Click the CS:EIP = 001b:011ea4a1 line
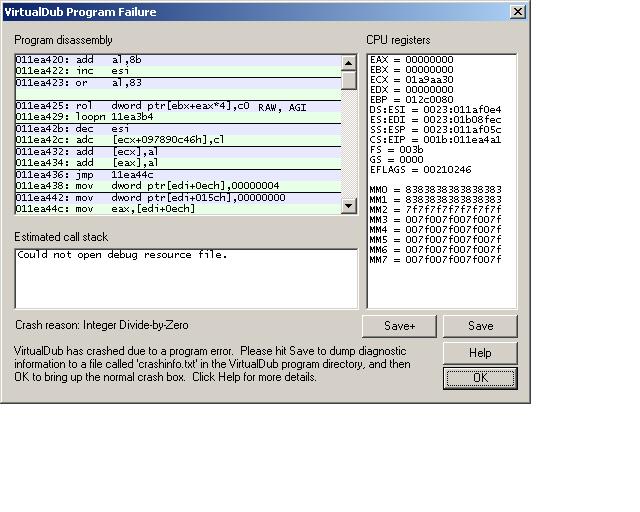Image resolution: width=640 pixels, height=512 pixels. [435, 140]
